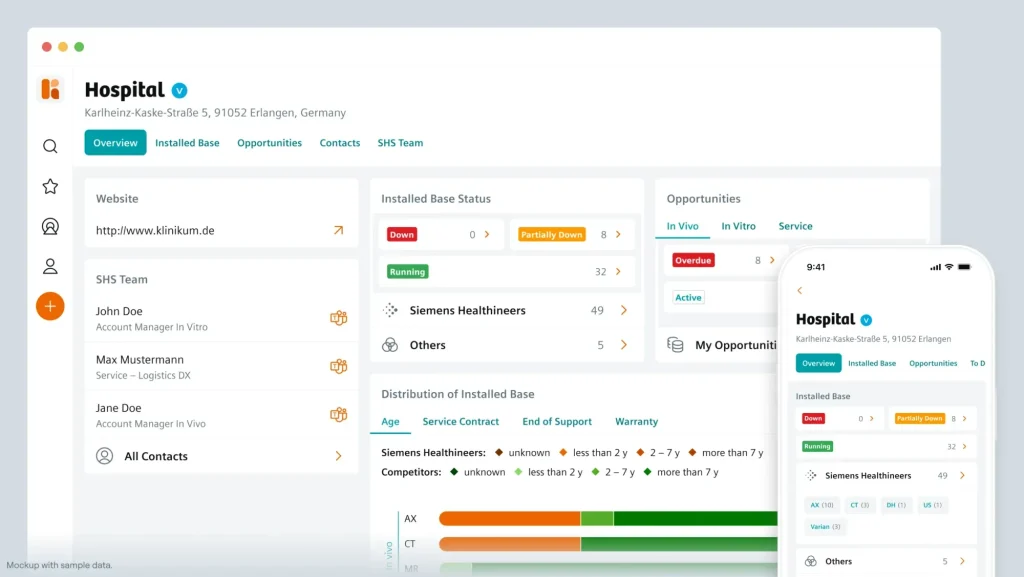
Task: Switch to the Opportunities tab
Action: coord(270,143)
